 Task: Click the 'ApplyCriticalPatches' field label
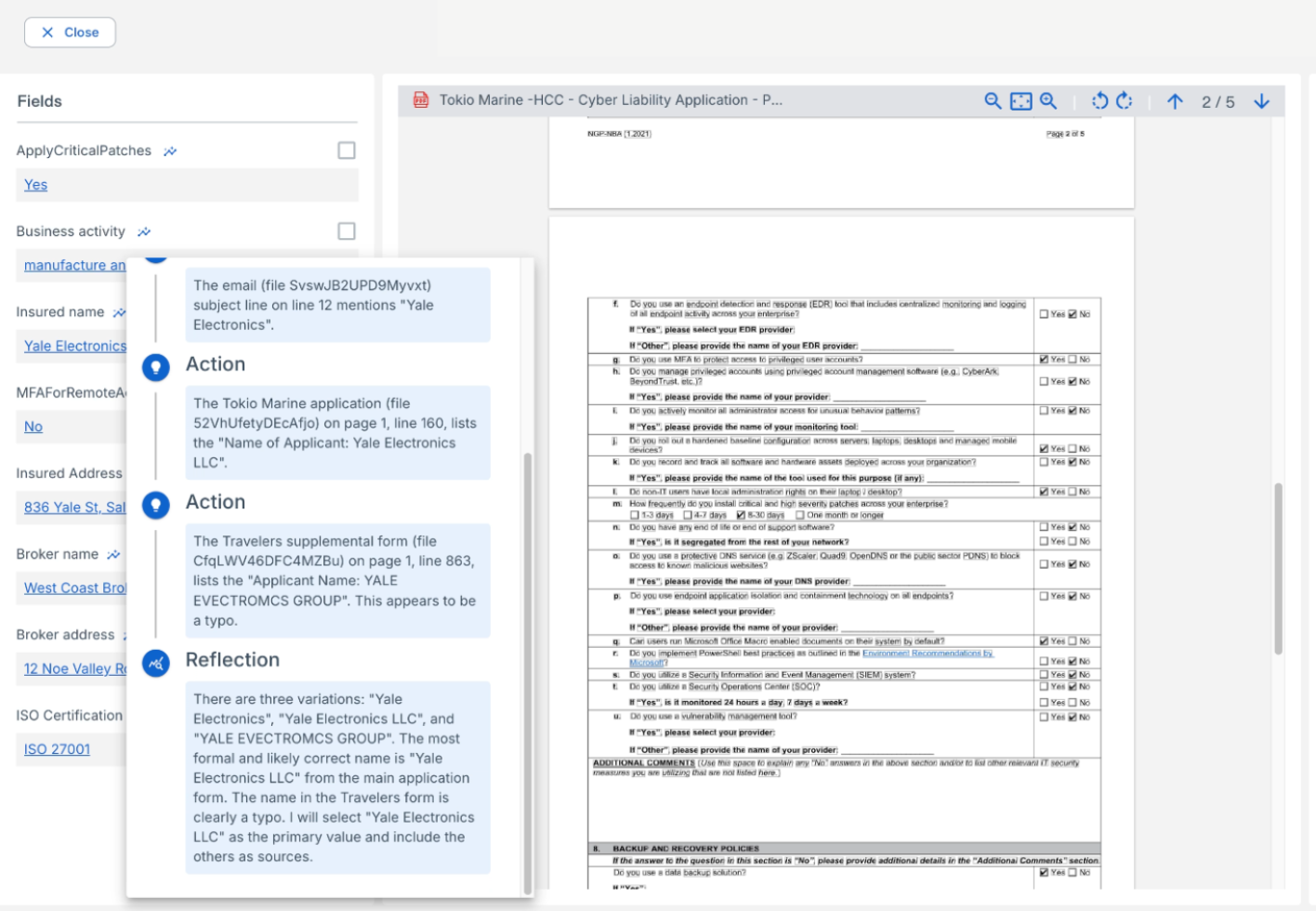pyautogui.click(x=84, y=151)
